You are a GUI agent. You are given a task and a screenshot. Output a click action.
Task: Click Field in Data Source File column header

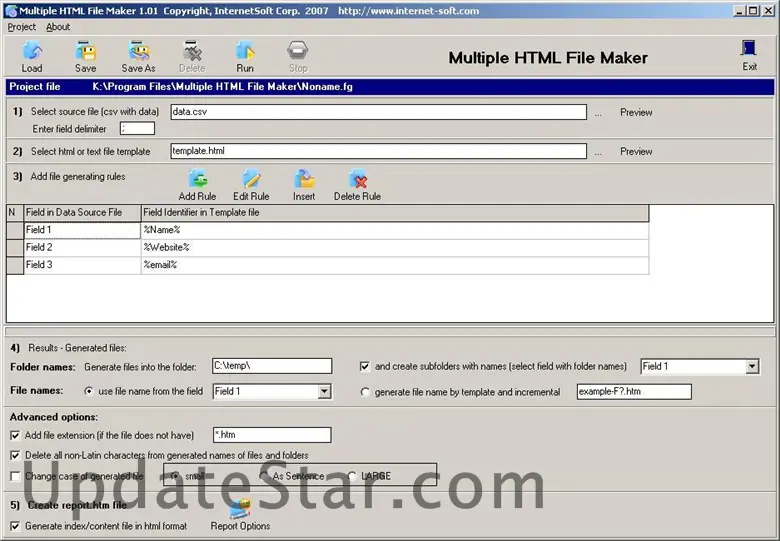coord(82,213)
